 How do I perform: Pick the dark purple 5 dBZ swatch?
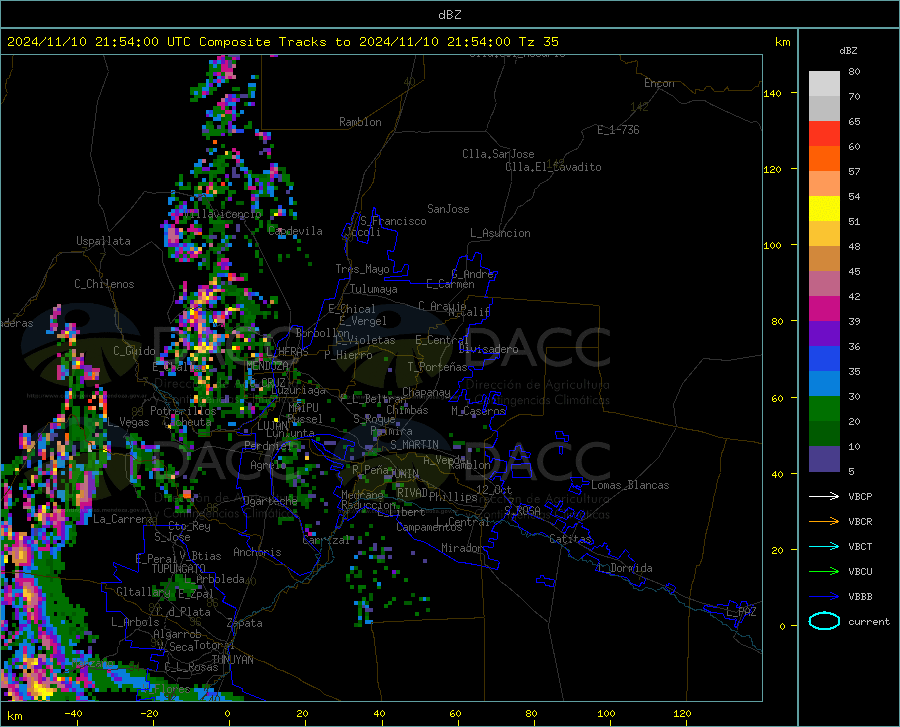point(824,459)
